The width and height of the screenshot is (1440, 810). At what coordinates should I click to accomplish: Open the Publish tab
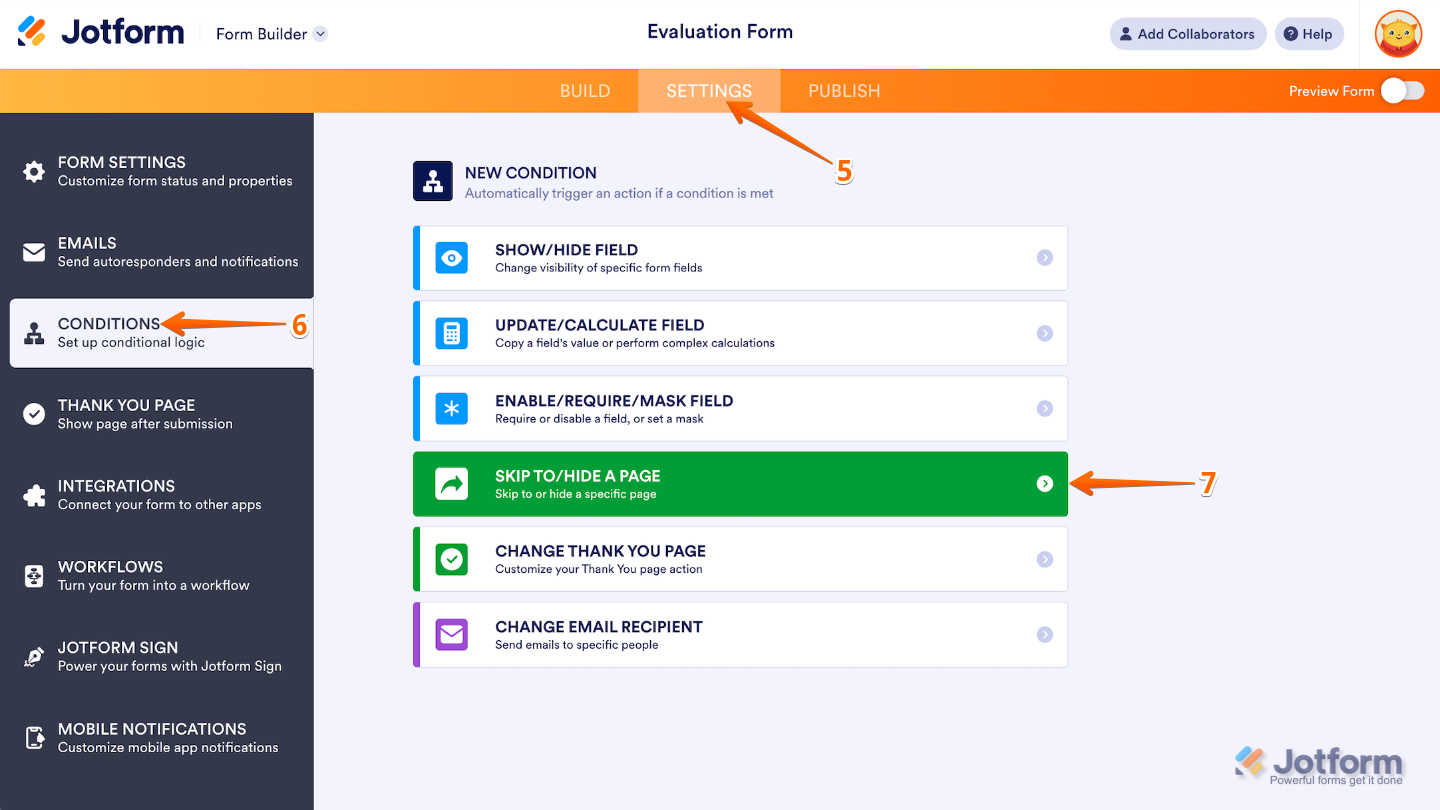843,90
